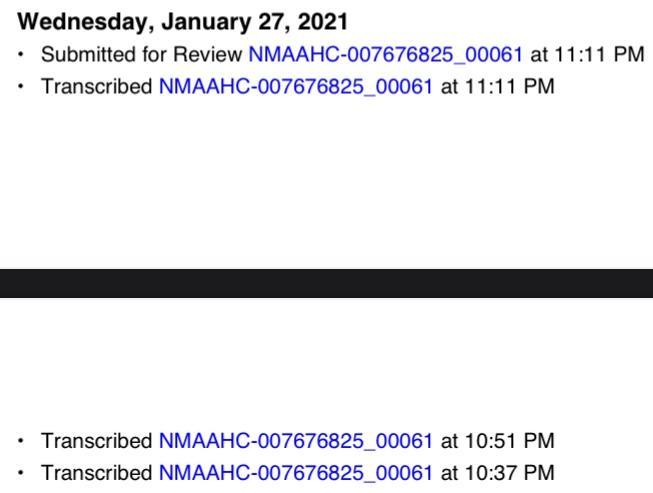
Task: Click the bullet of the 10:37 PM entry
Action: tap(23, 472)
